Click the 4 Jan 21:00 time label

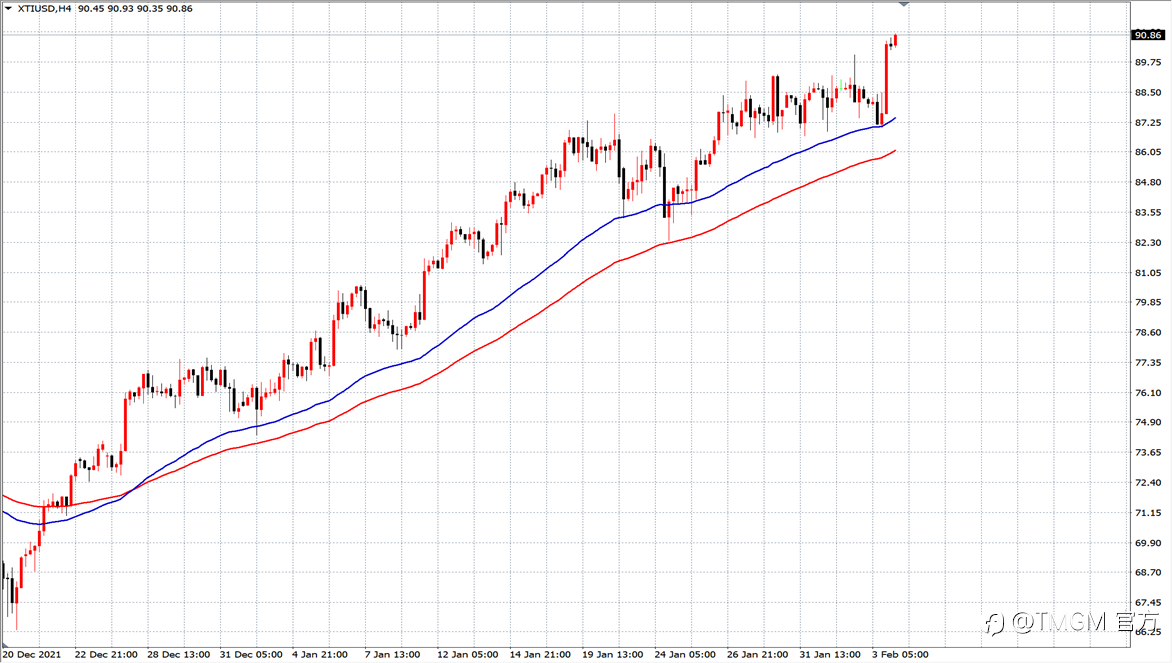point(320,655)
